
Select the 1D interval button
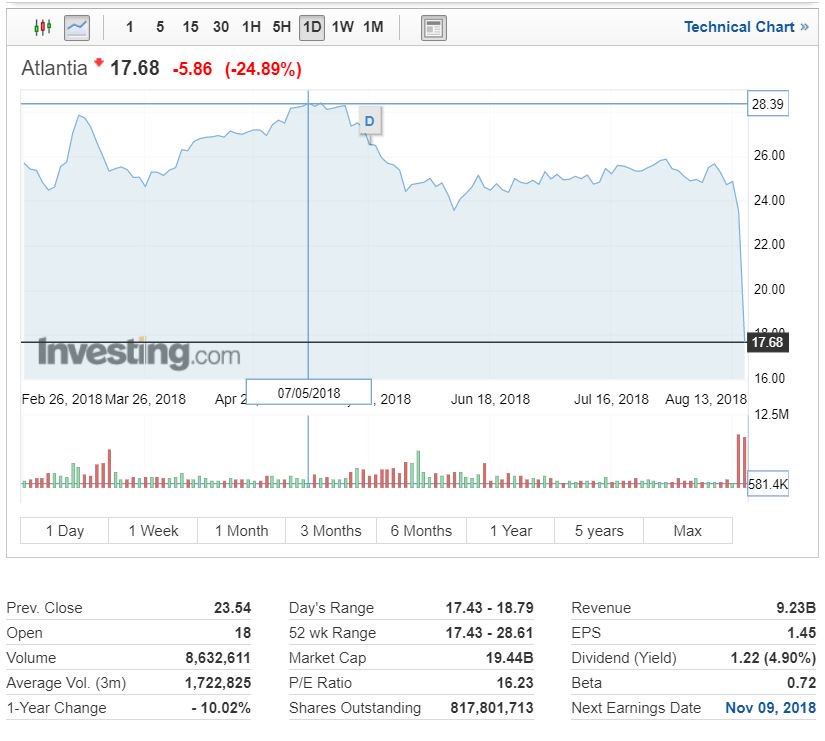312,27
